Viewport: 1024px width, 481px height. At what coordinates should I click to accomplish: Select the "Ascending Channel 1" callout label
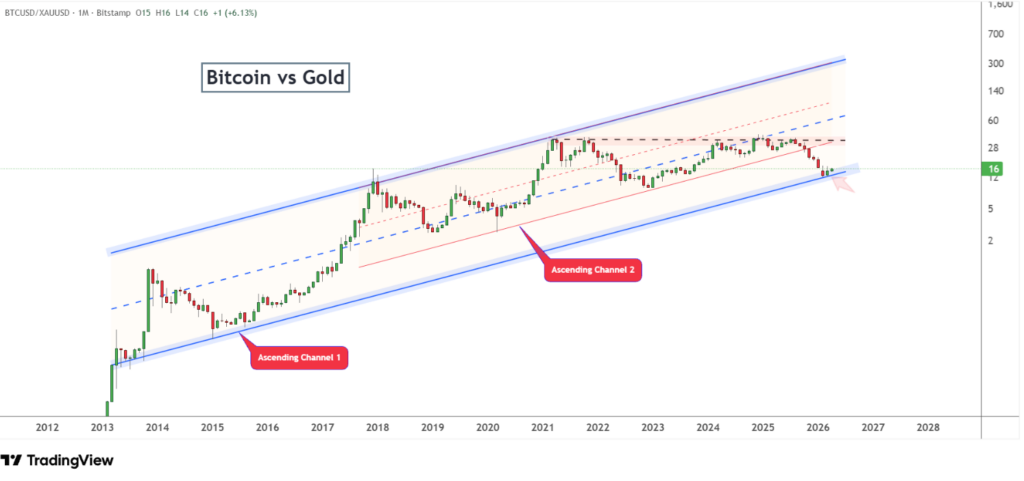(300, 358)
